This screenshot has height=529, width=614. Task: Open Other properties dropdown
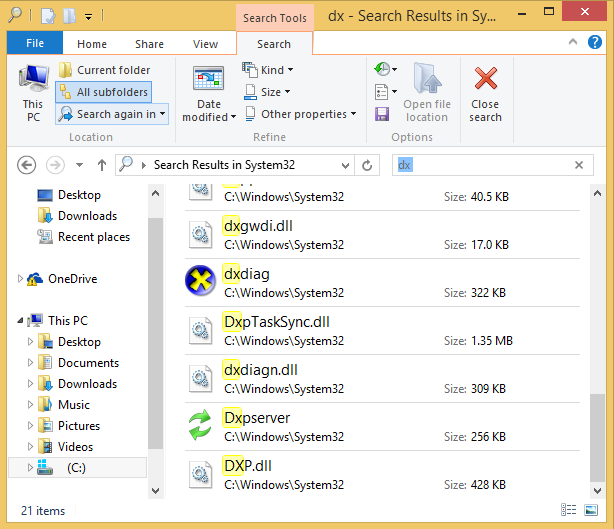[x=300, y=114]
